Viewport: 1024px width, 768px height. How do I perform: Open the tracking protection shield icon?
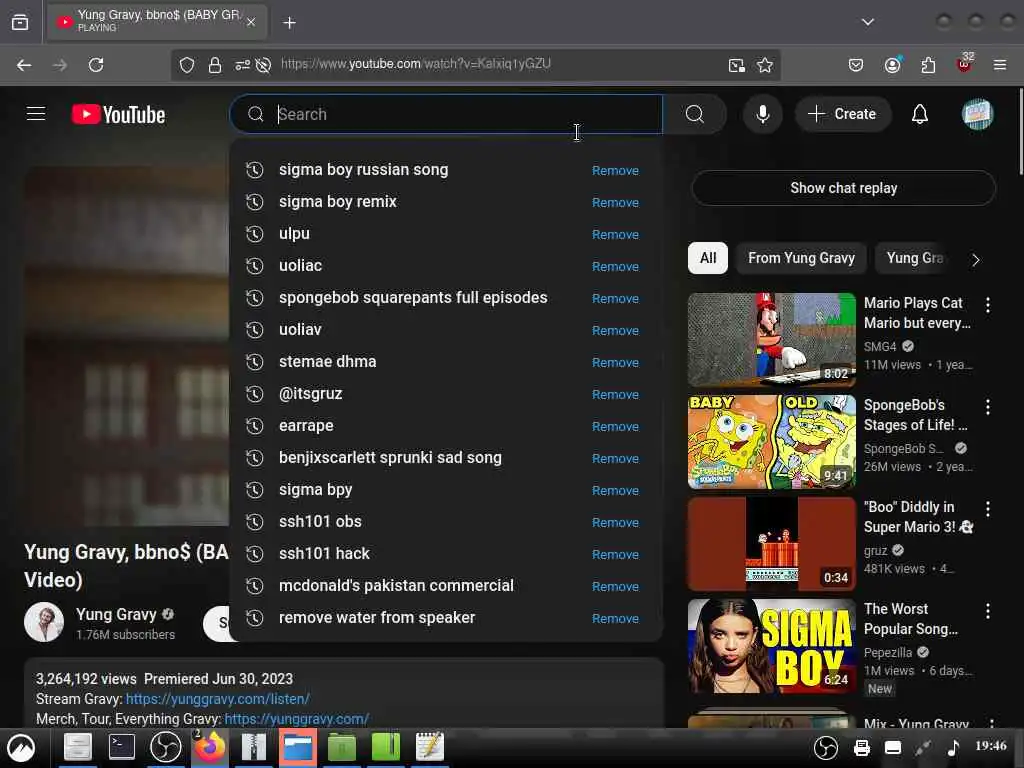[187, 65]
